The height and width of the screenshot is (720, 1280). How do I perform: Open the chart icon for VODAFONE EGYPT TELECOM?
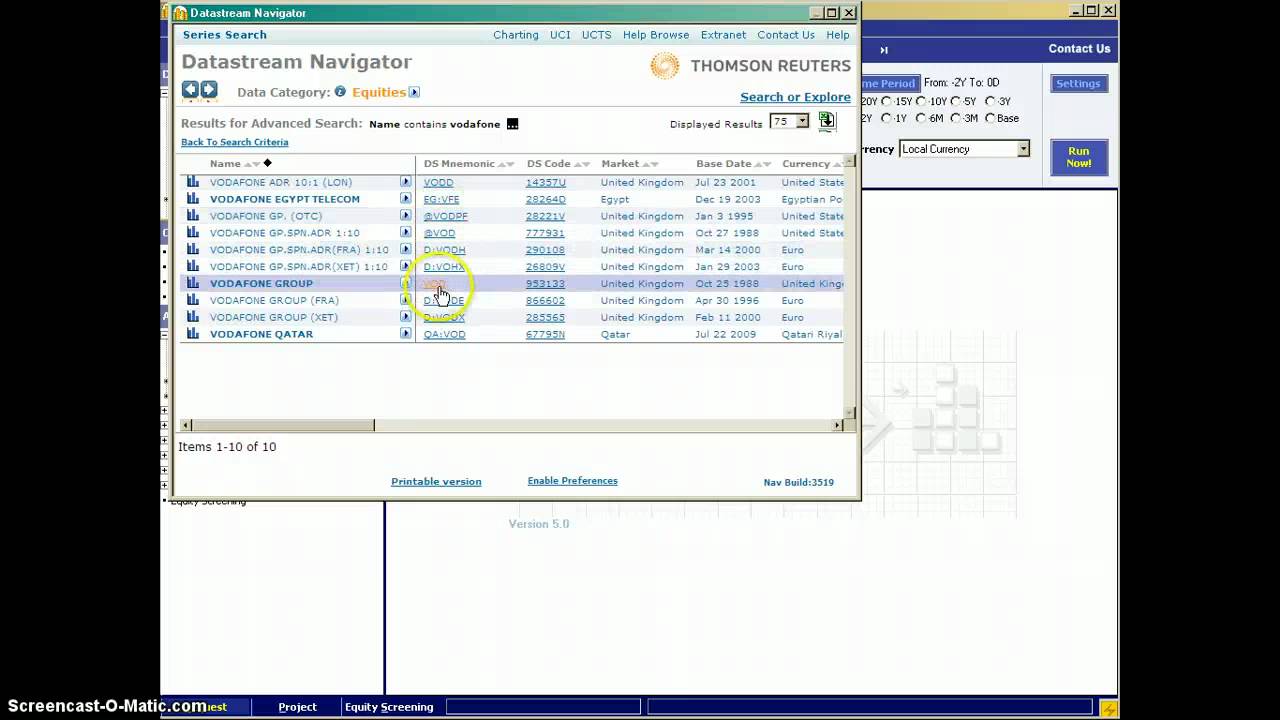(x=193, y=199)
